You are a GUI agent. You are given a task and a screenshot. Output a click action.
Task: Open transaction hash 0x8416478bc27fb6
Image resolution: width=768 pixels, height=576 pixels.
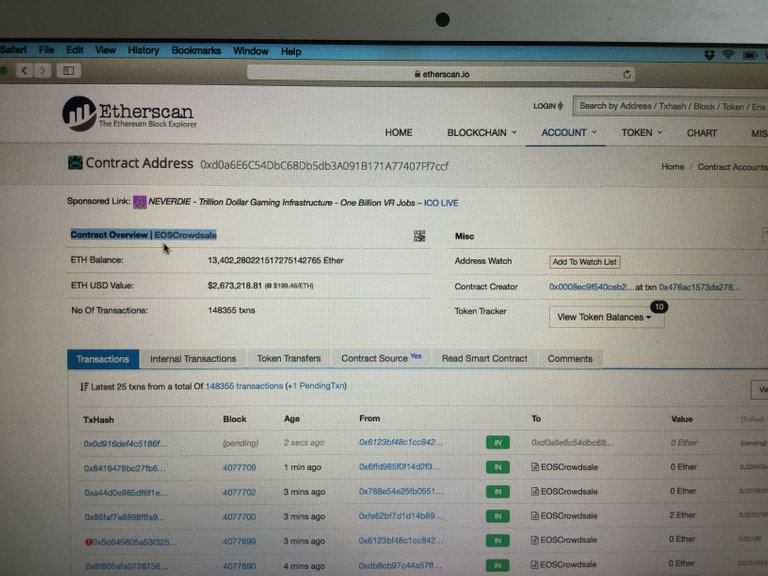[x=124, y=468]
